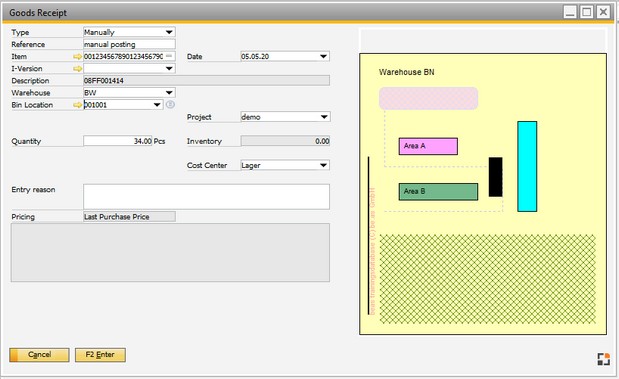Click the expand icon in bottom-right corner
The image size is (619, 379).
(x=603, y=359)
